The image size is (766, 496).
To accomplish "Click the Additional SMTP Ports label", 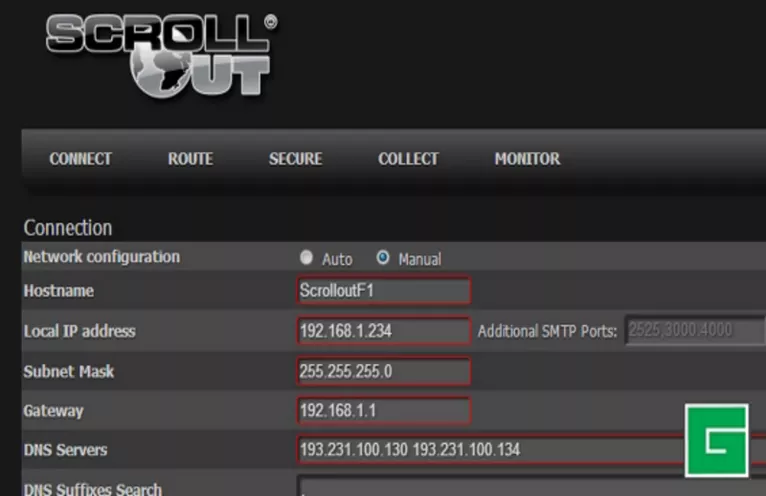I will [x=547, y=331].
